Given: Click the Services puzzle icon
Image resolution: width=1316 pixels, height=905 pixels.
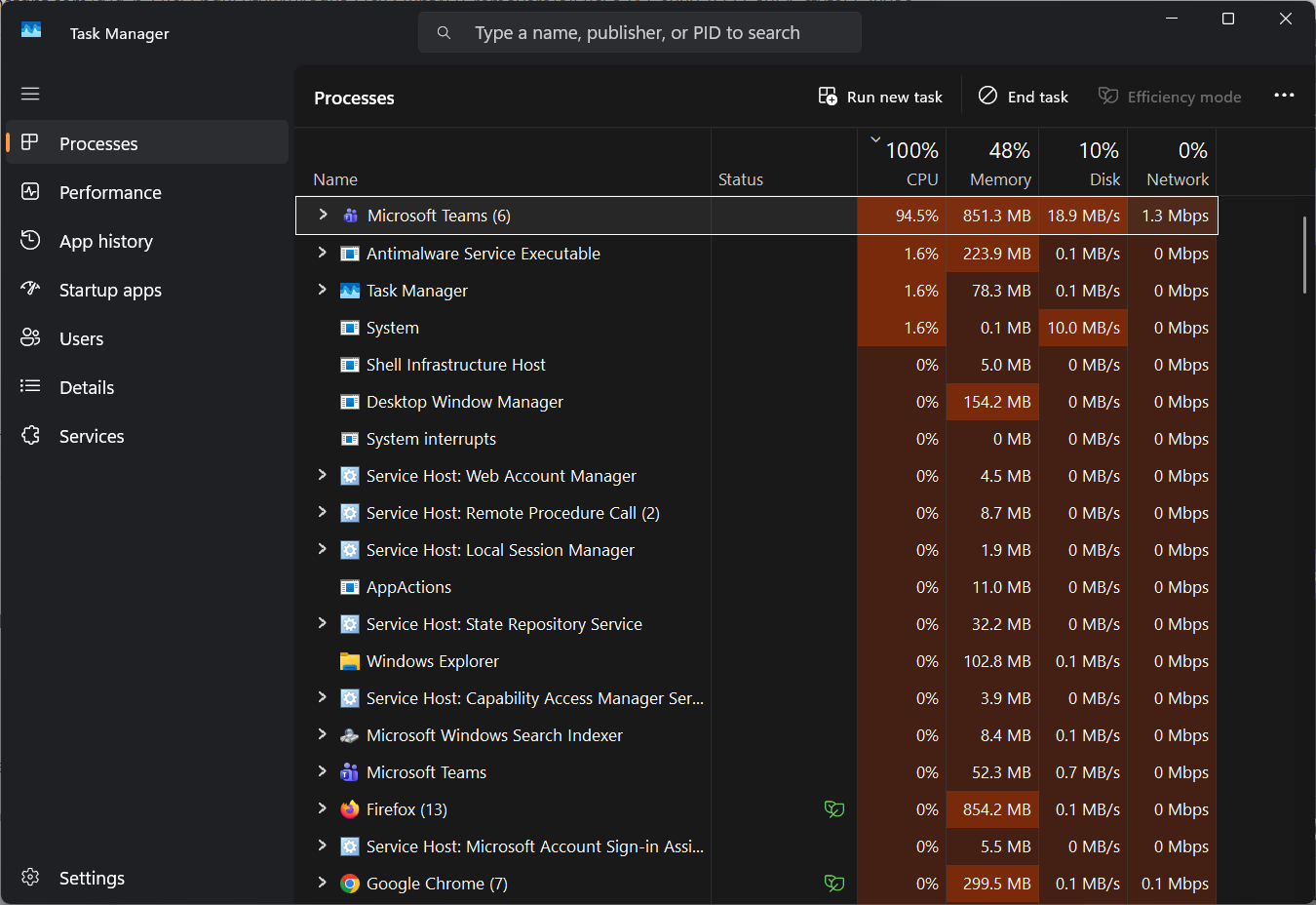Looking at the screenshot, I should coord(30,436).
